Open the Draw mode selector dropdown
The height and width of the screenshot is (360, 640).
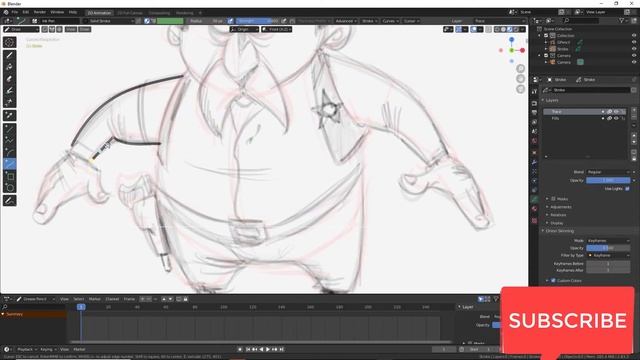[21, 29]
